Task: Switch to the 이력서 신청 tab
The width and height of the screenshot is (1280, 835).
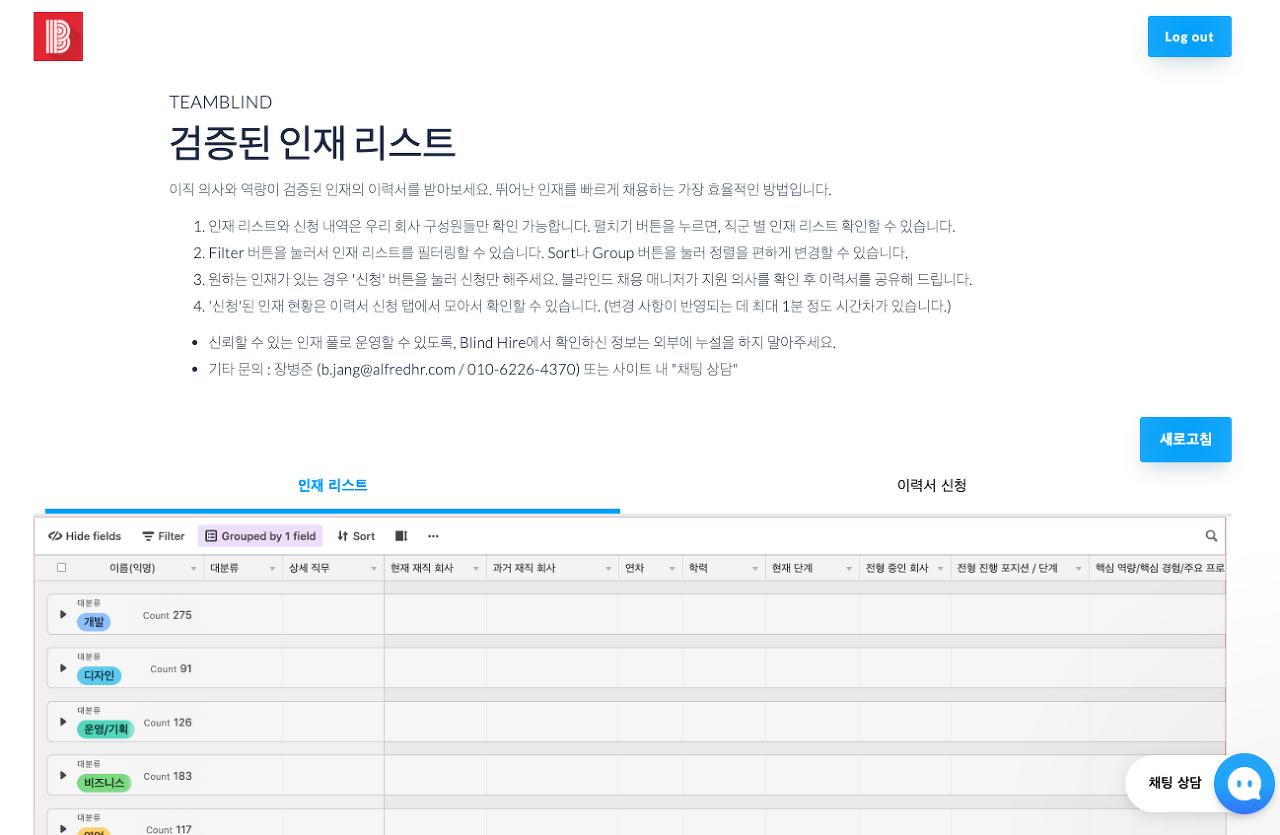Action: [931, 485]
